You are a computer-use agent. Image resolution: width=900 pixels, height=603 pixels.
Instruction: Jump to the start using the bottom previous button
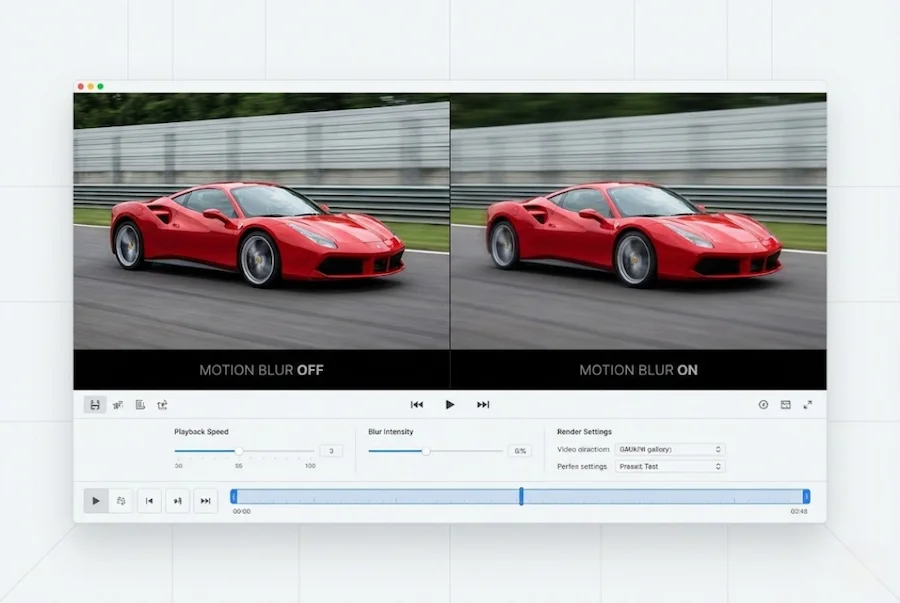(149, 501)
